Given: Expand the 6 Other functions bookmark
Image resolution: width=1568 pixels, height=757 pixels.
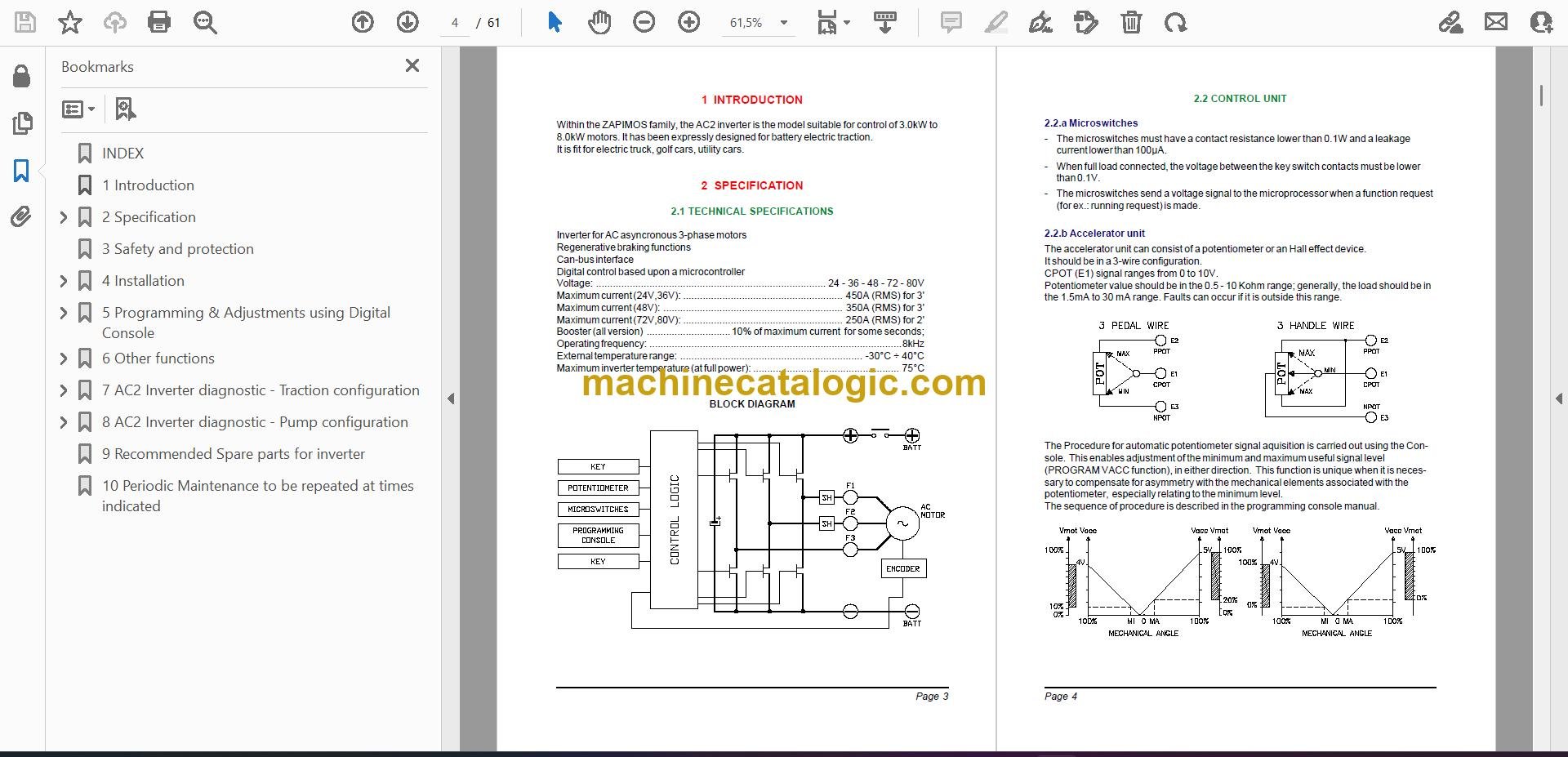Looking at the screenshot, I should (64, 358).
